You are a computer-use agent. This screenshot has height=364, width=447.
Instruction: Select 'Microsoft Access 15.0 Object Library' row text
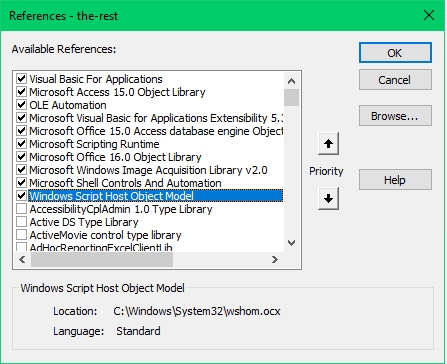[117, 92]
